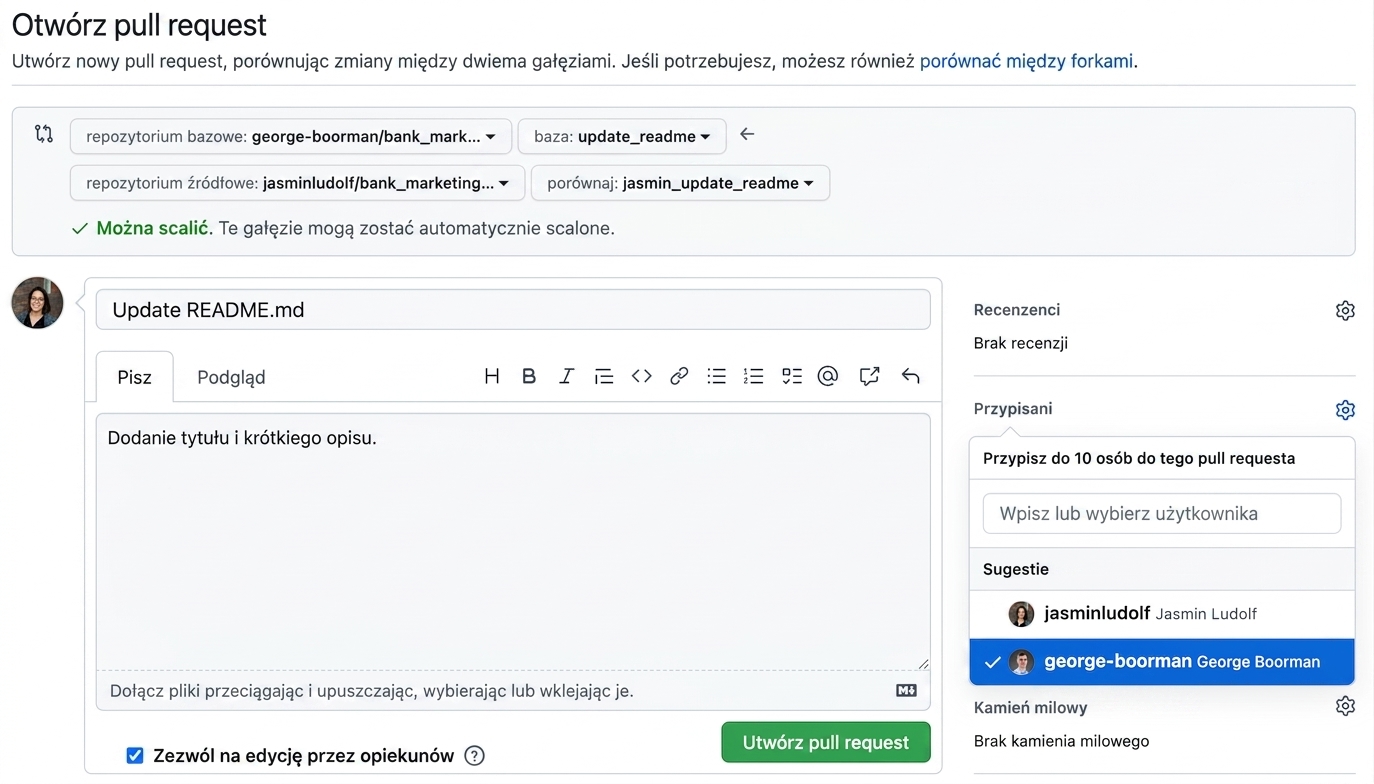Click the Kamień milowy heading

pos(1030,707)
